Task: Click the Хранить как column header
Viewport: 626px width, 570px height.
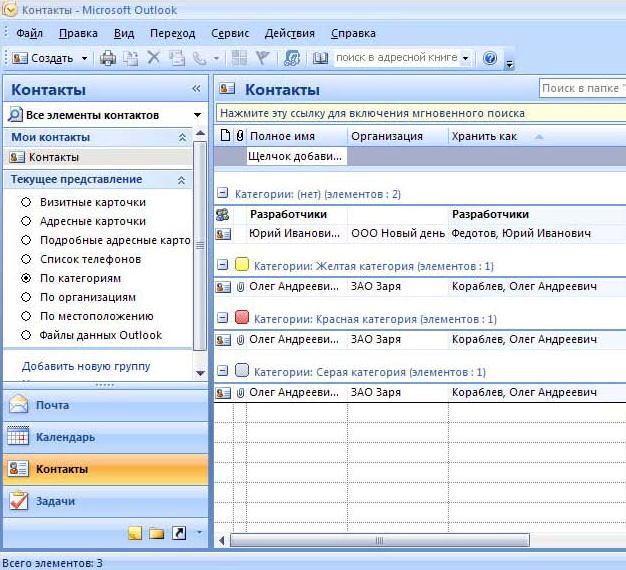Action: pos(484,136)
